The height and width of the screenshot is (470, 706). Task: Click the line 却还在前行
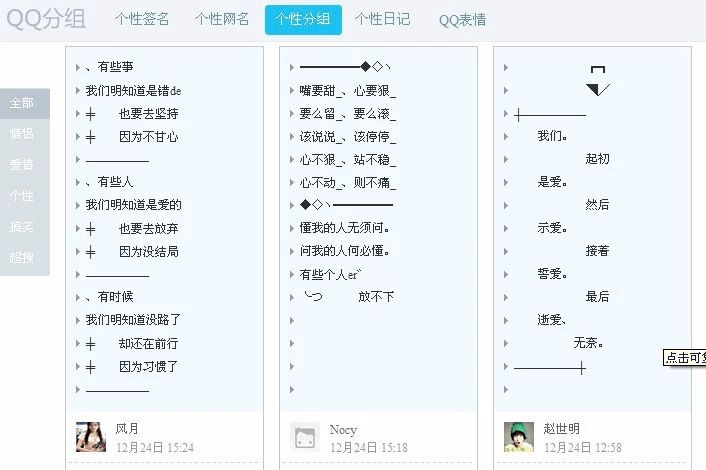(x=149, y=343)
